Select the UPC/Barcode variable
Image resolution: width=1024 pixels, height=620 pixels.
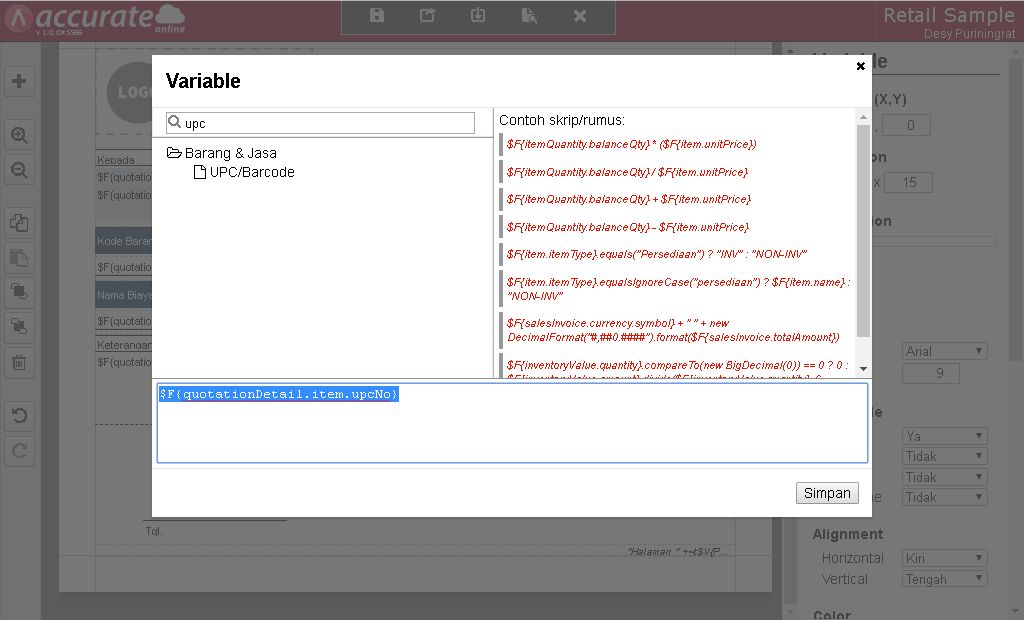tap(251, 172)
